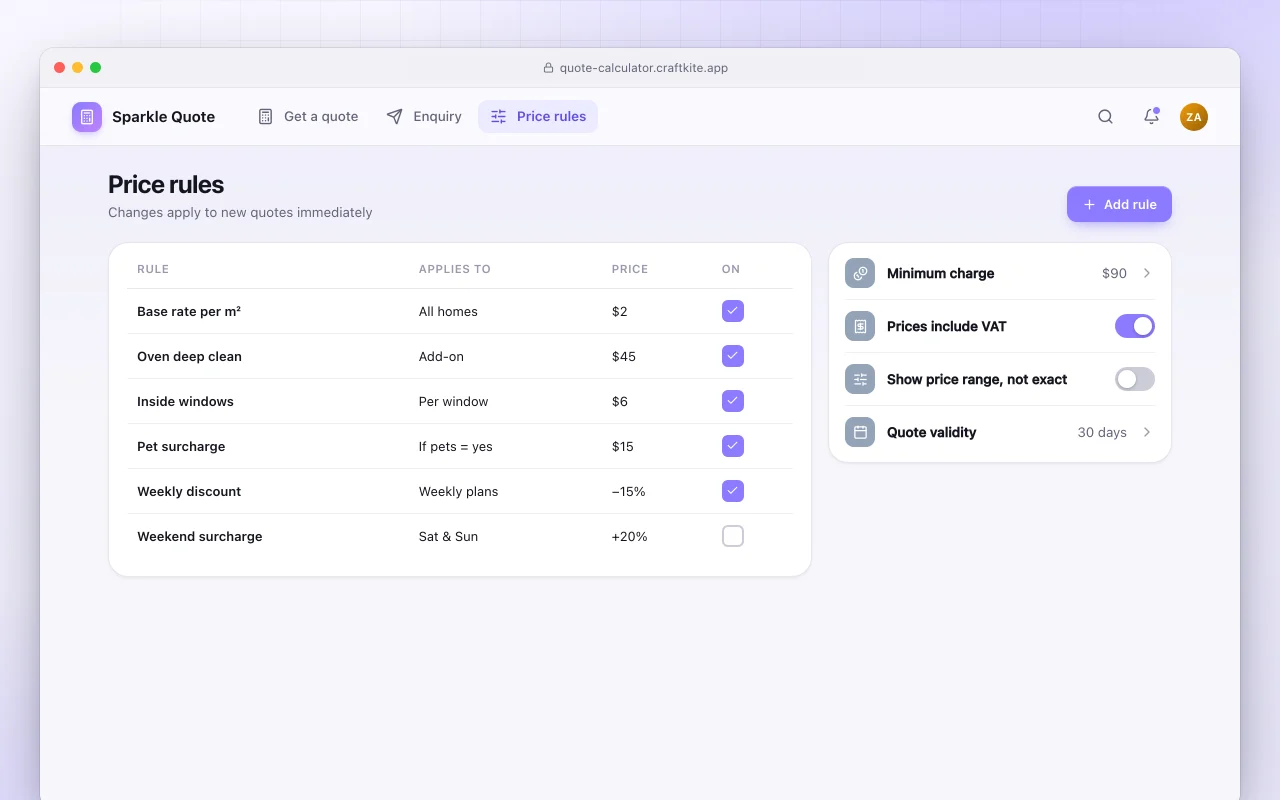Click the 30 days validity value
Screen dimensions: 1280x800
tap(1102, 432)
